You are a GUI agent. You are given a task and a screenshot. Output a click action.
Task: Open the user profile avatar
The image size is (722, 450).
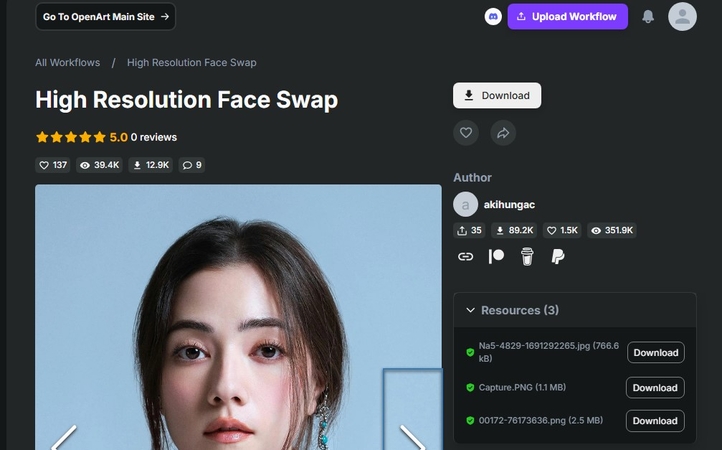click(682, 17)
